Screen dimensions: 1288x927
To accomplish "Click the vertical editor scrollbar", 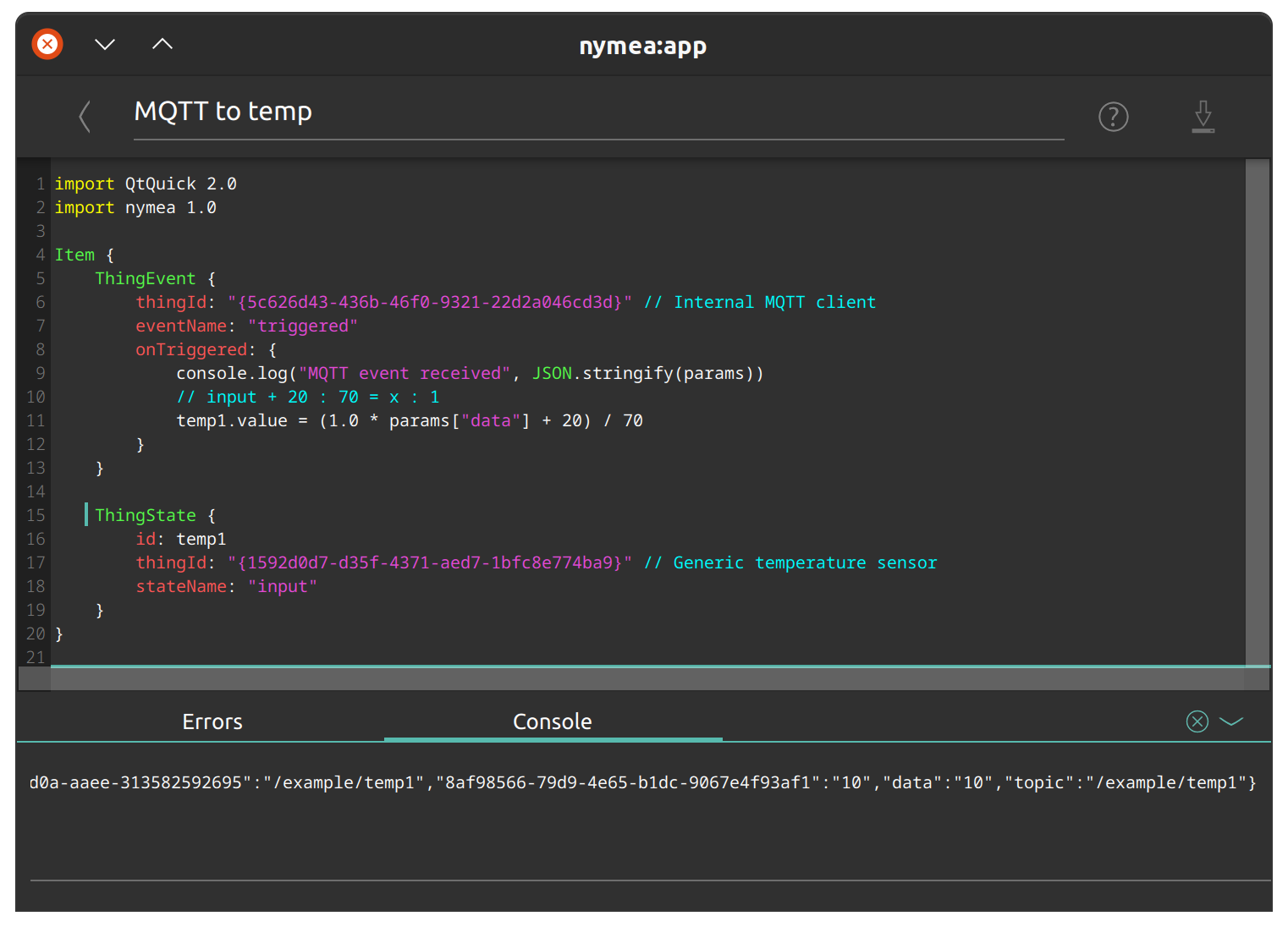I will (x=1258, y=412).
